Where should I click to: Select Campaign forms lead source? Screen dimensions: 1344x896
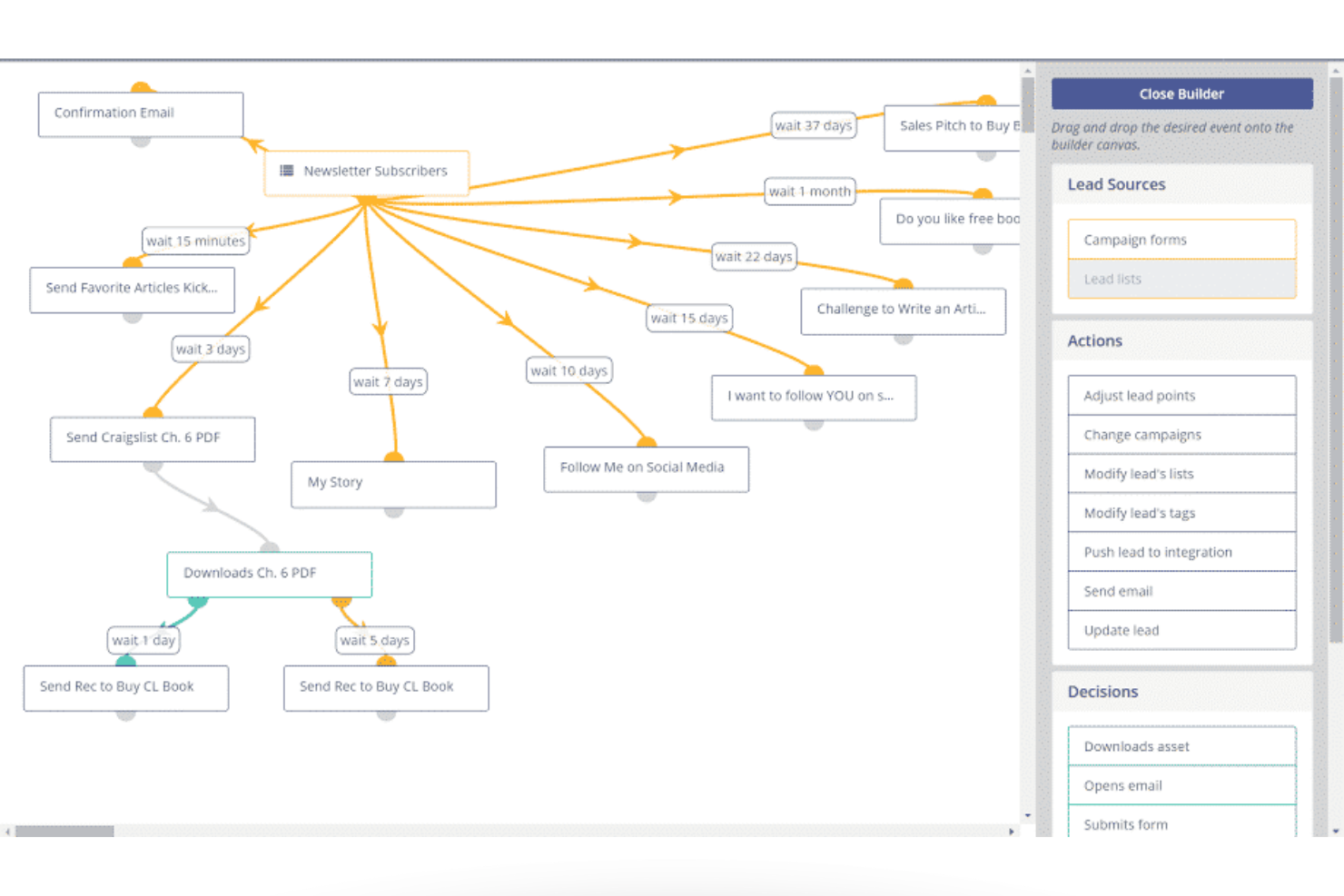[1181, 240]
